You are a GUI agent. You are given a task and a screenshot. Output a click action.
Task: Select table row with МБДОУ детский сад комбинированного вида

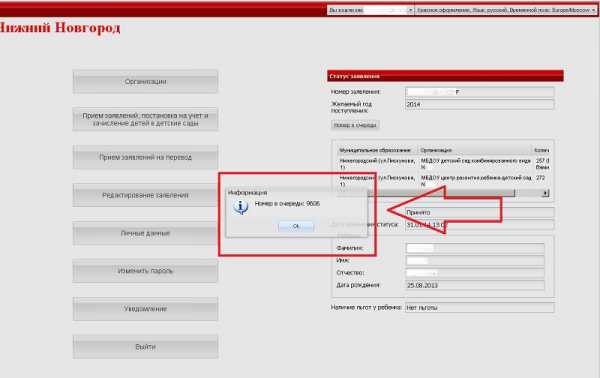coord(443,164)
